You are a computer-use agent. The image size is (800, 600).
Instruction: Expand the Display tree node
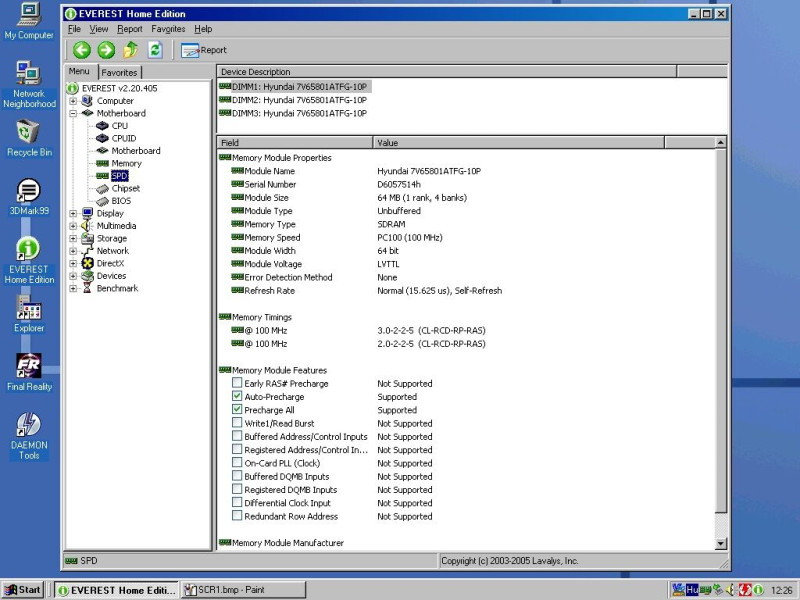[x=73, y=213]
